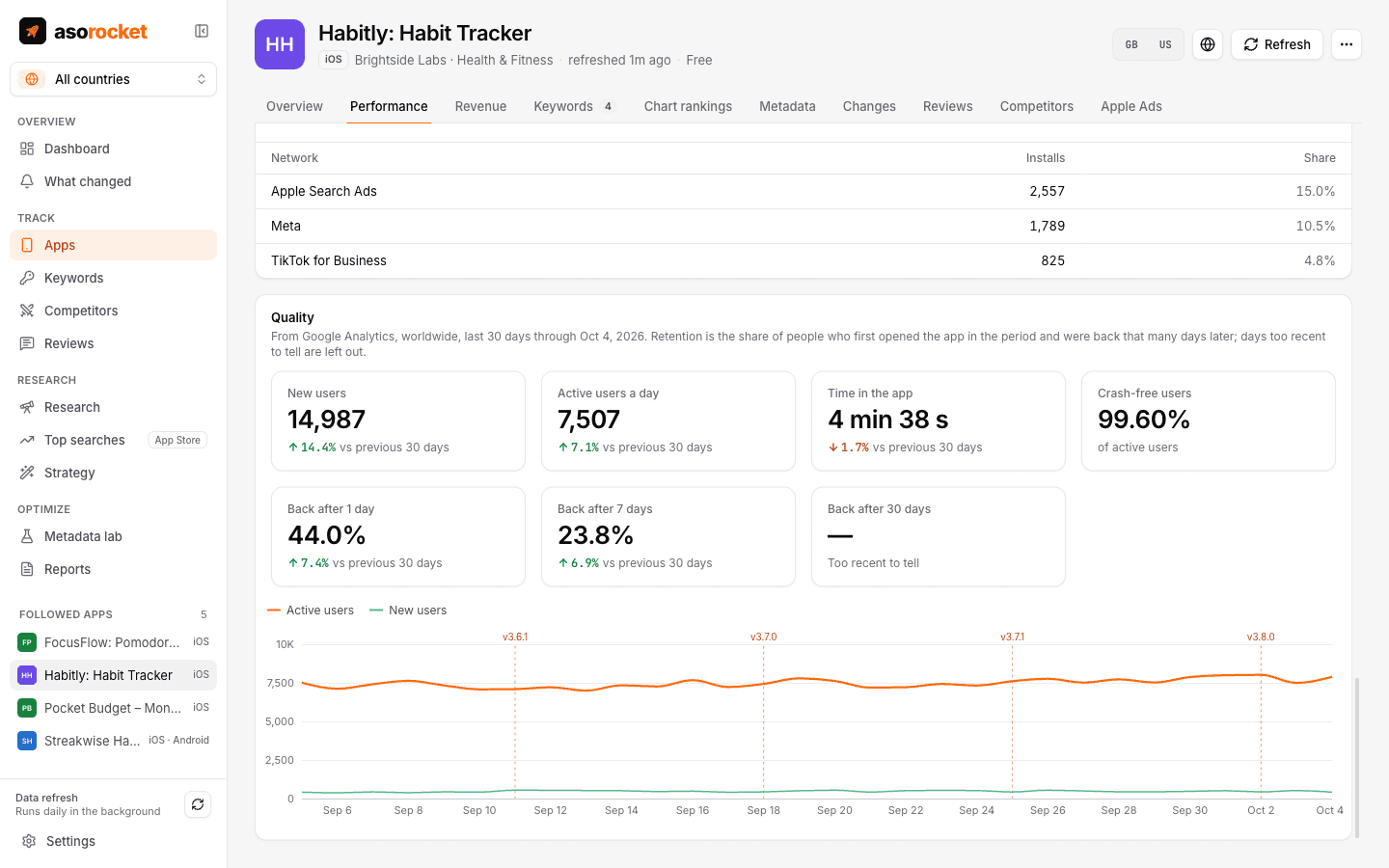Click the v3.6.1 release marker

click(x=515, y=637)
